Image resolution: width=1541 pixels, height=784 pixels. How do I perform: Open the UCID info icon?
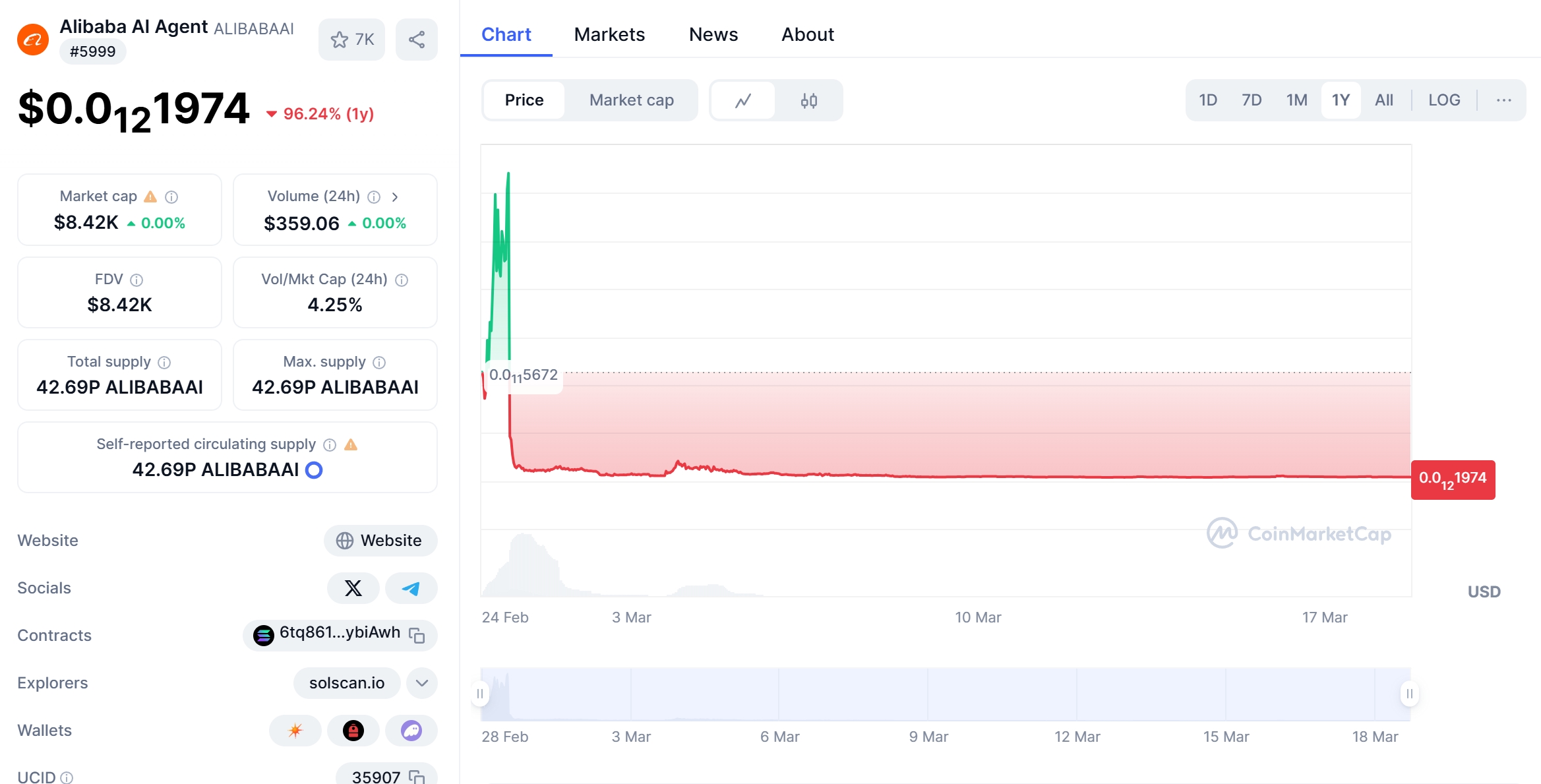67,777
